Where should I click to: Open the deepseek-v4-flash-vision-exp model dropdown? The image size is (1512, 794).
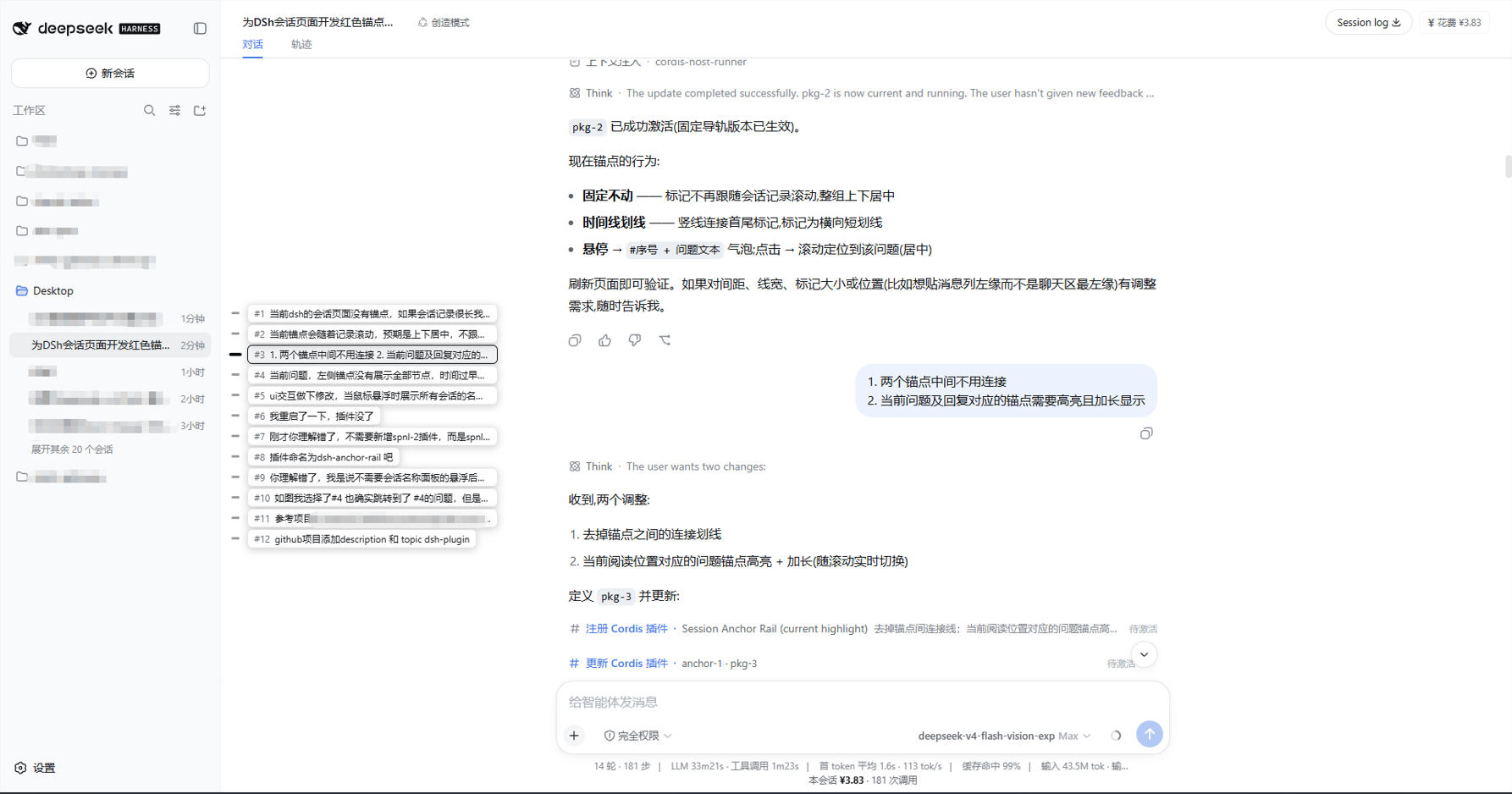1004,736
